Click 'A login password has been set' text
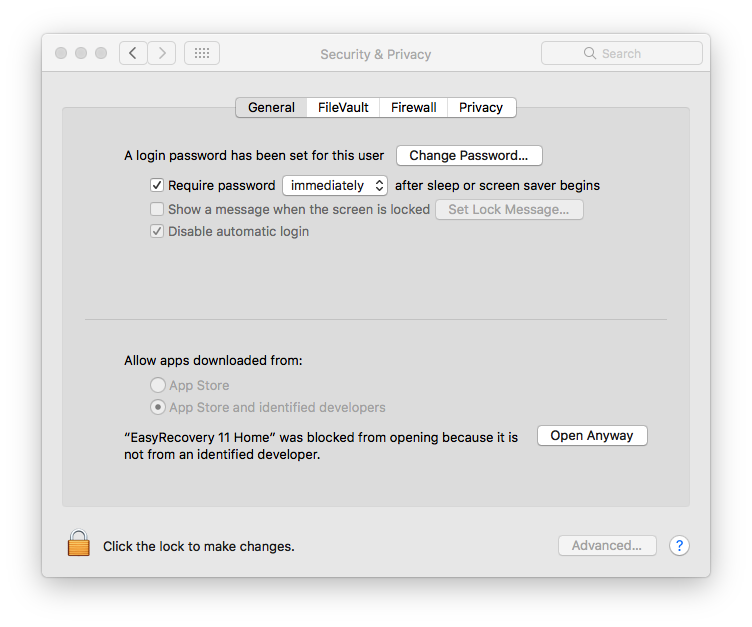Image resolution: width=752 pixels, height=627 pixels. 254,155
